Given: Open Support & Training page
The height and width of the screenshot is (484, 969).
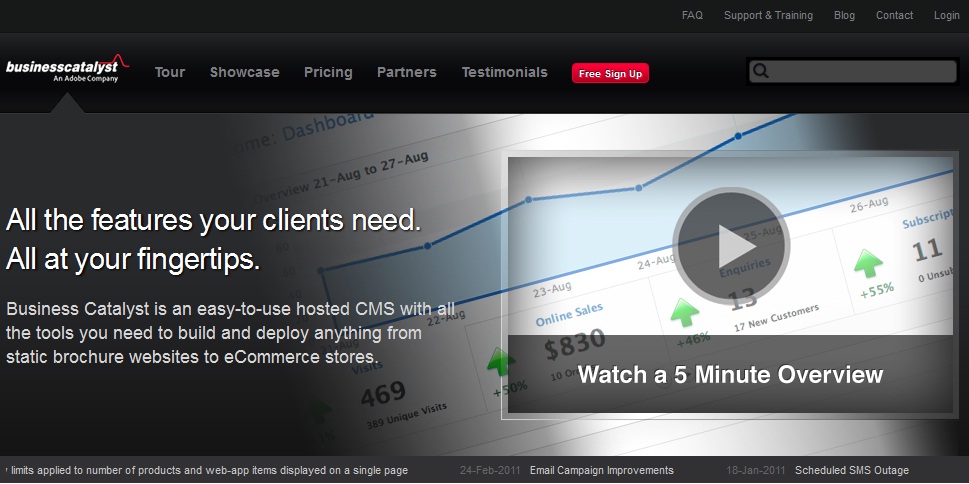Looking at the screenshot, I should [x=768, y=15].
